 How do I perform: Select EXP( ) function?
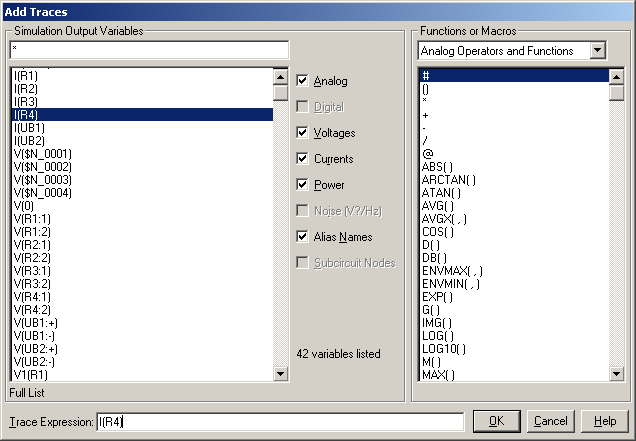pos(514,297)
